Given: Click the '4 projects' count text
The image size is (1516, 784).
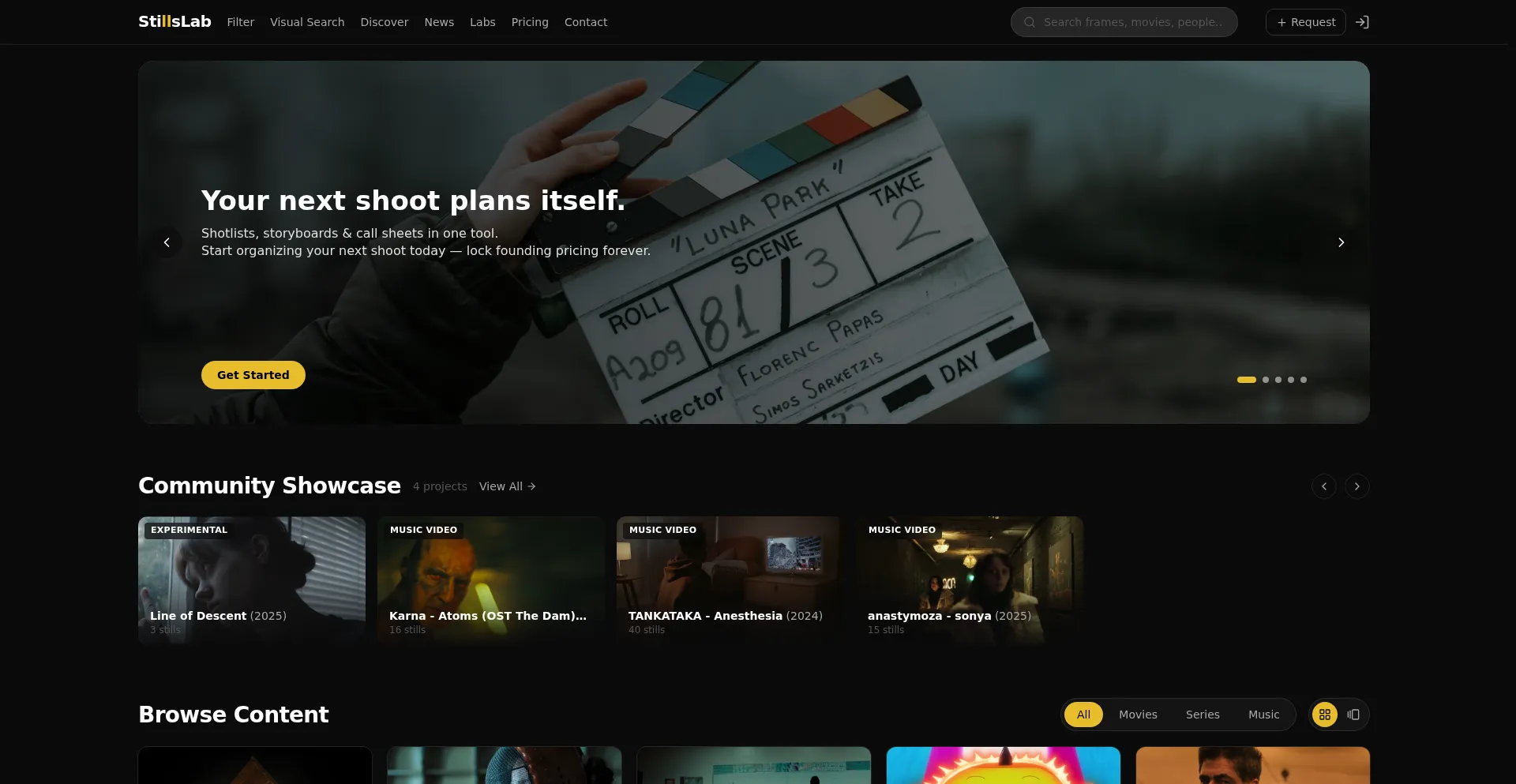Looking at the screenshot, I should [440, 486].
